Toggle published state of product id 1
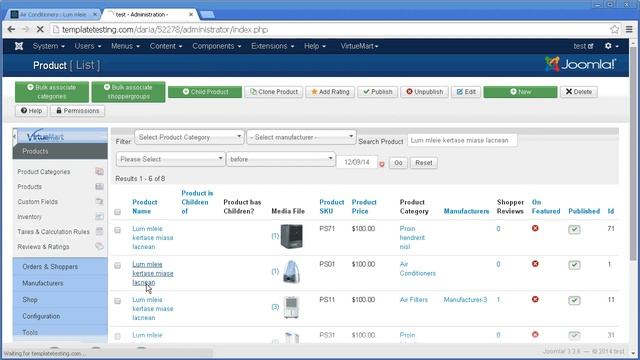This screenshot has height=360, width=640. click(x=574, y=265)
